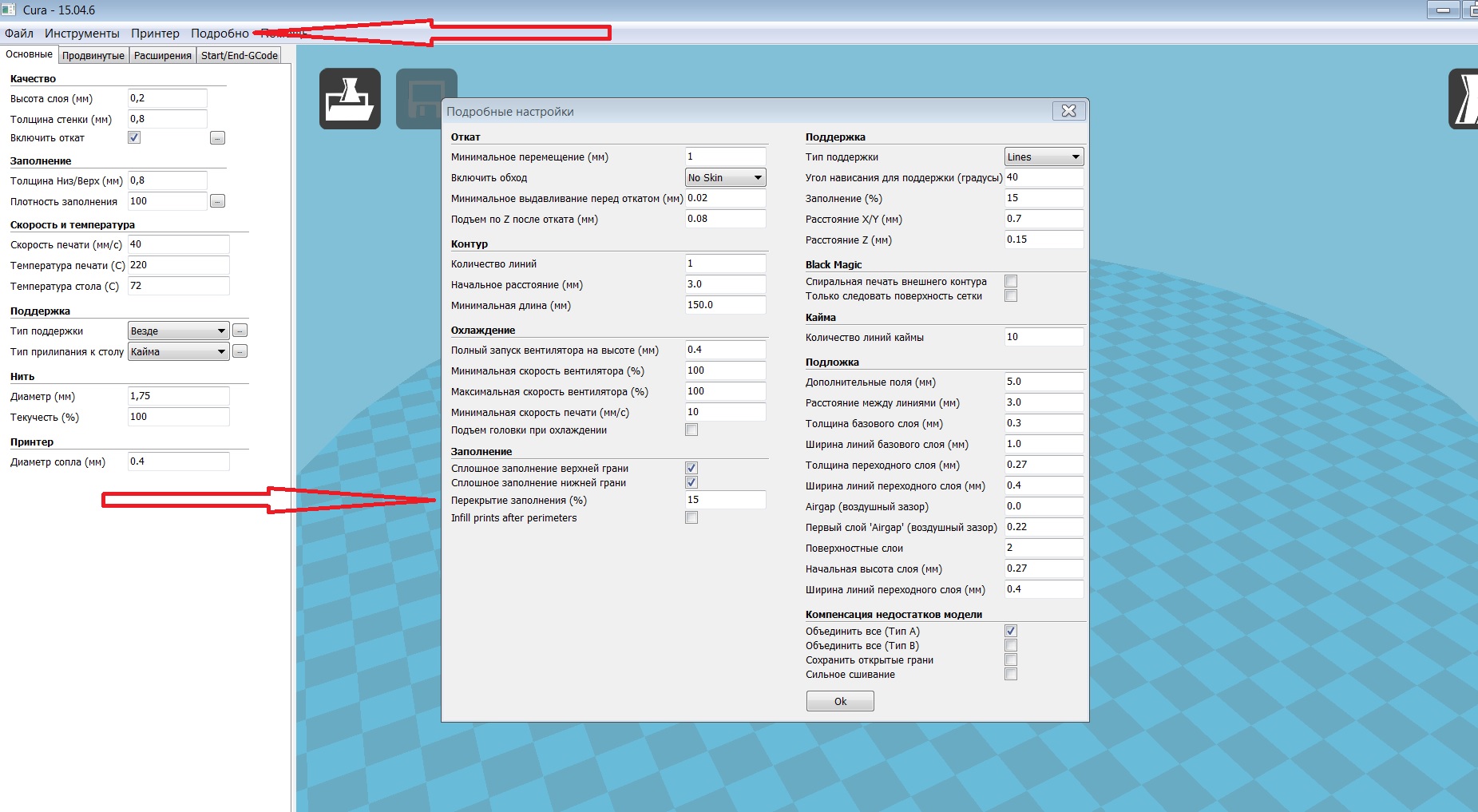Open main panel support dropdown showing Везде
The height and width of the screenshot is (812, 1478).
[x=179, y=331]
